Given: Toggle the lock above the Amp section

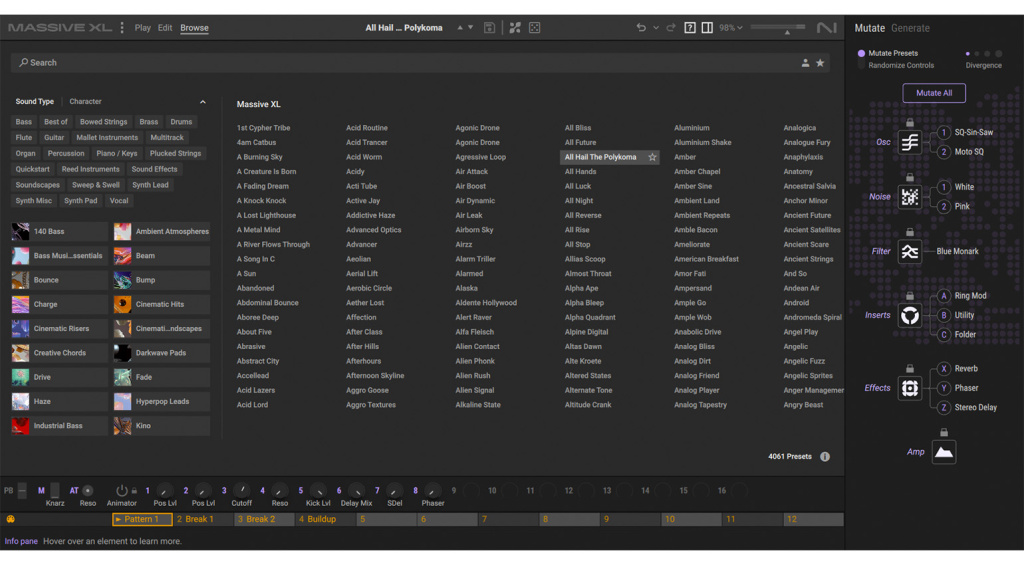Looking at the screenshot, I should pyautogui.click(x=944, y=432).
